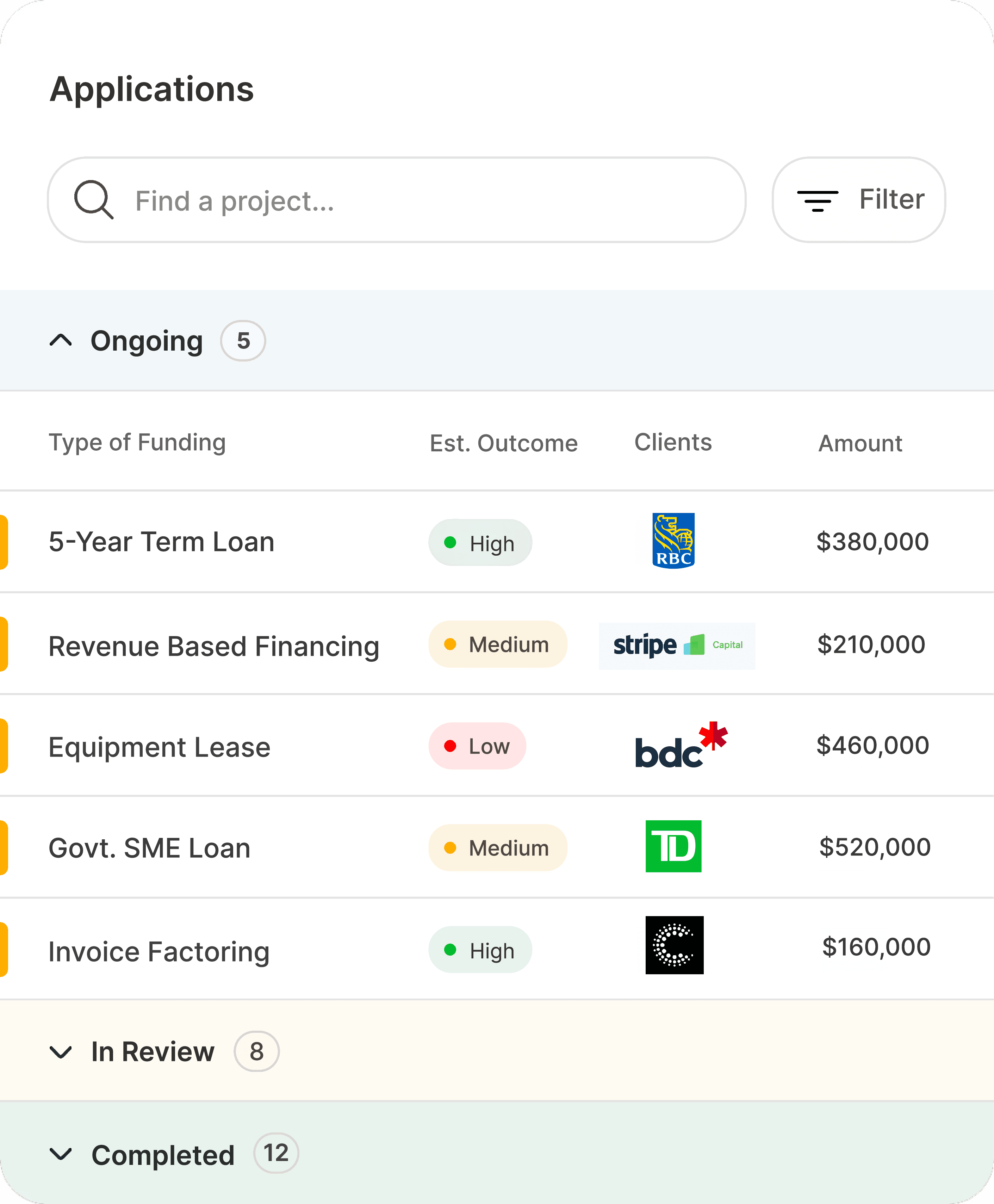Click the RBC bank logo
The image size is (994, 1204).
[x=673, y=541]
